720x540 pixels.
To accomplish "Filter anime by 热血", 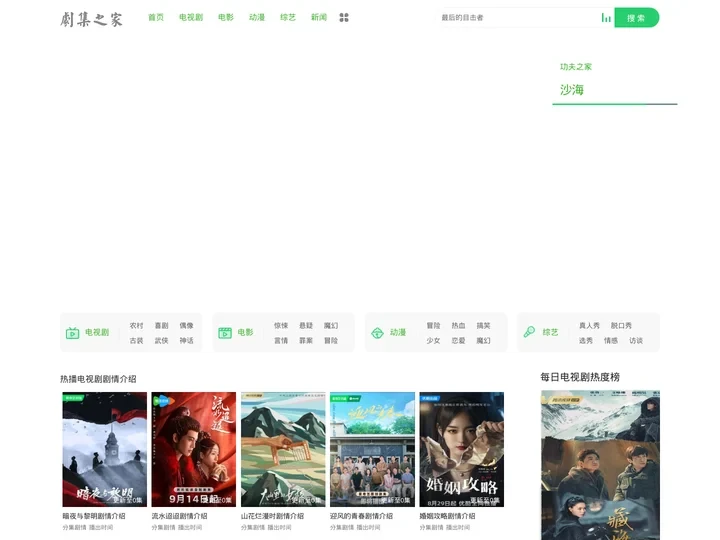I will (x=458, y=326).
